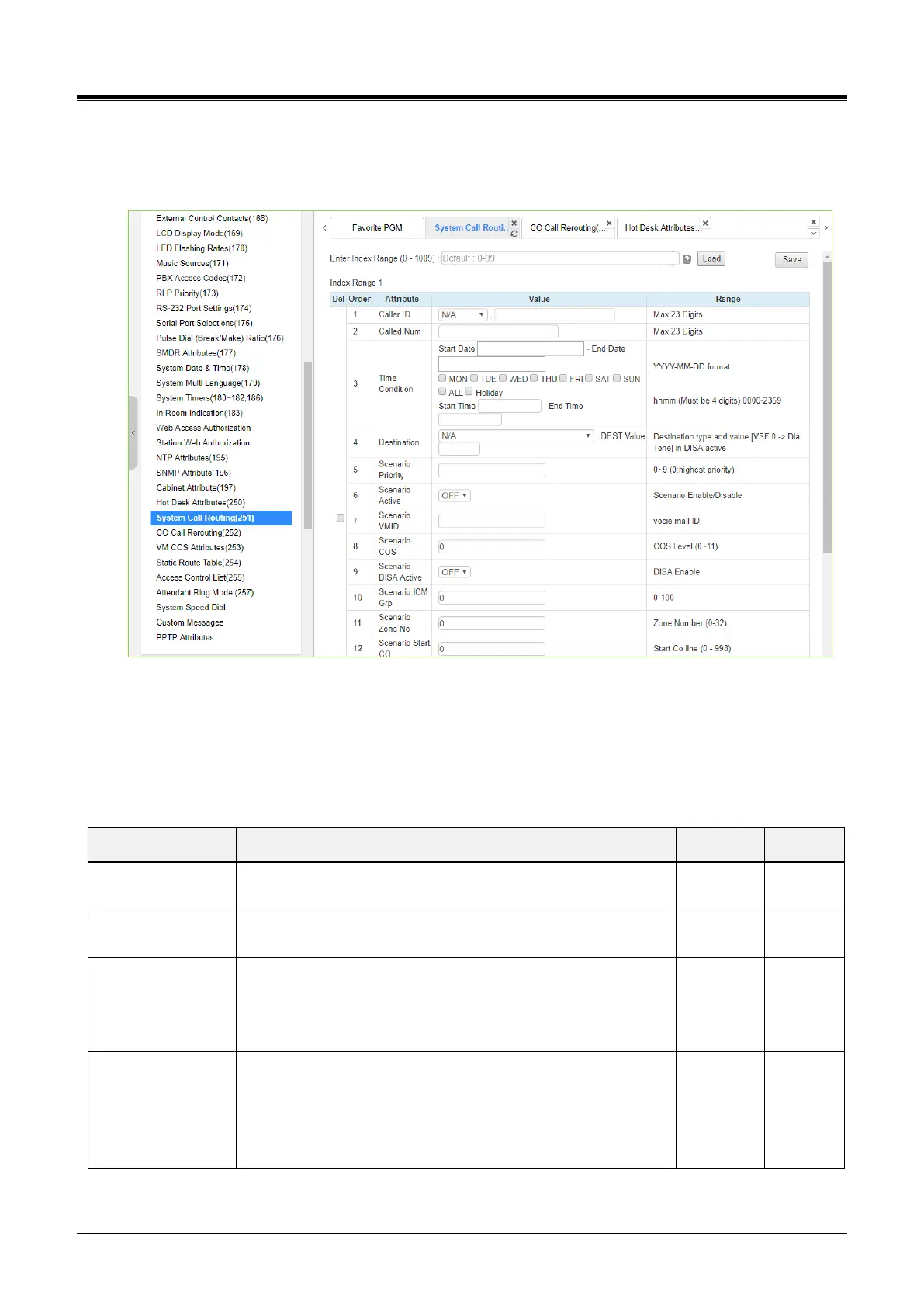The width and height of the screenshot is (924, 1307).
Task: Open the Hot Desk Attributes tab
Action: click(663, 227)
